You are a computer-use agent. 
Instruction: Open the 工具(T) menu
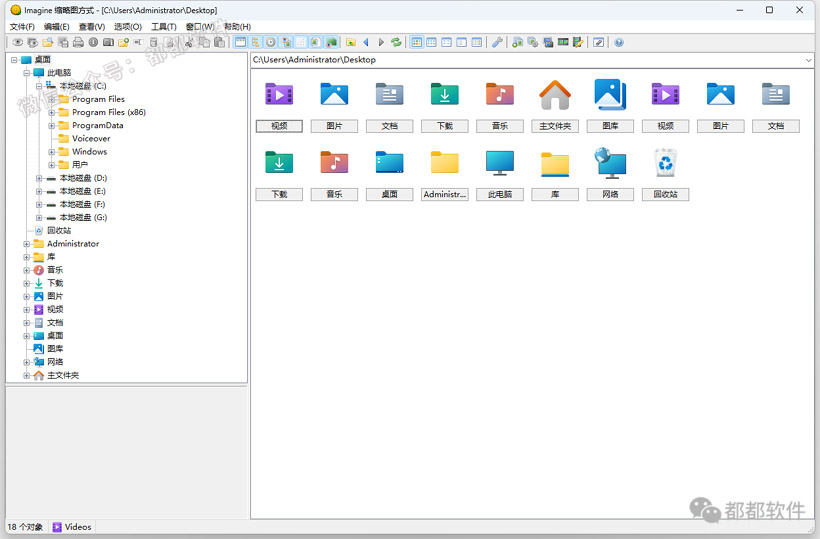pyautogui.click(x=164, y=27)
